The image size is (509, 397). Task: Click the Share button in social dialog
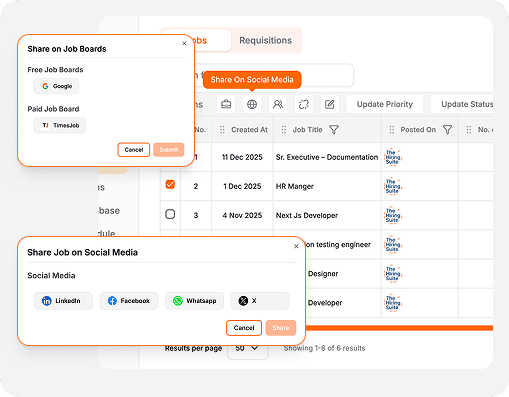[281, 328]
